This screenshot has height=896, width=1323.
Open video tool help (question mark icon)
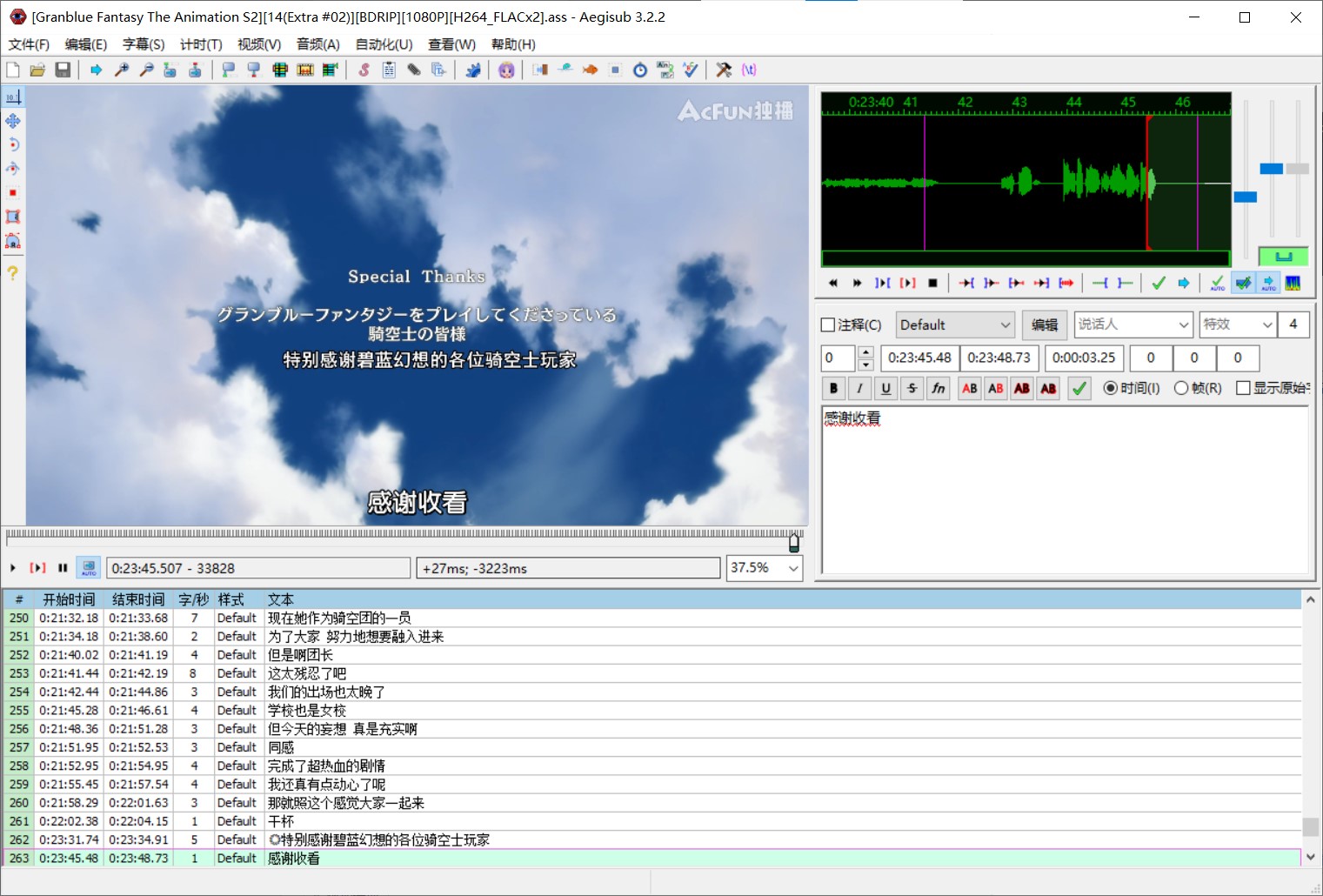point(13,272)
